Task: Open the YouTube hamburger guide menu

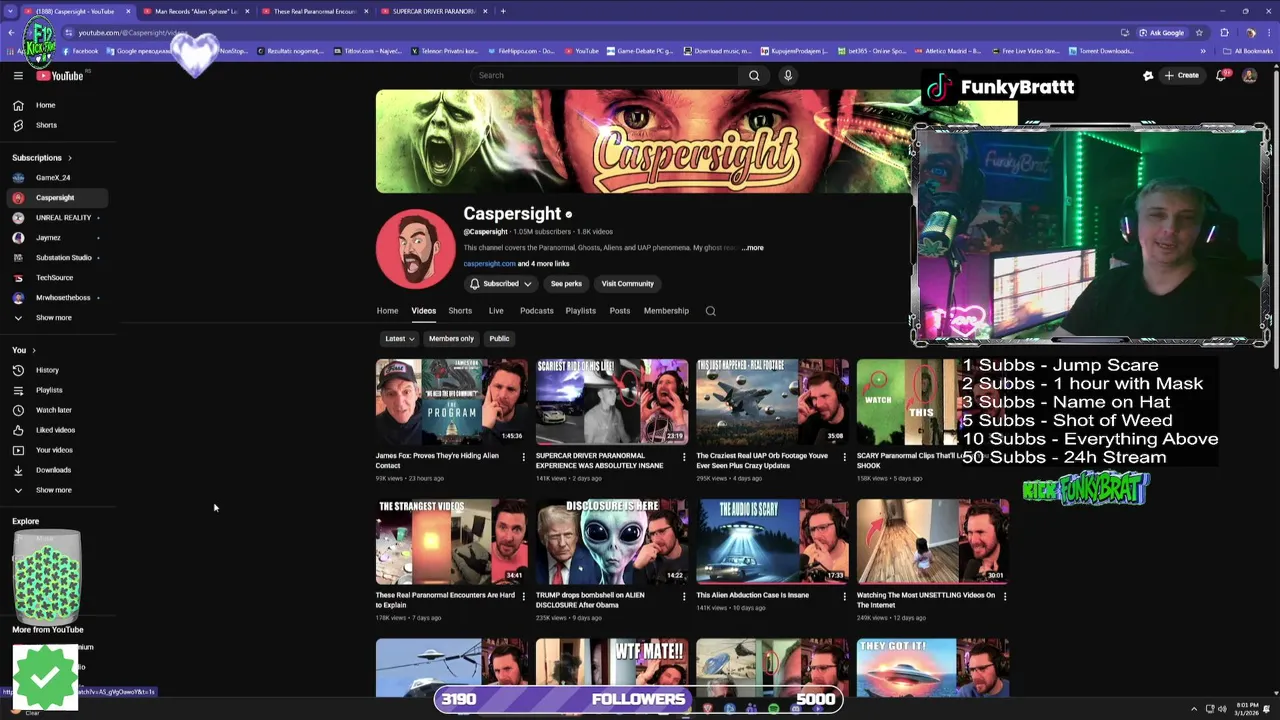Action: point(18,75)
